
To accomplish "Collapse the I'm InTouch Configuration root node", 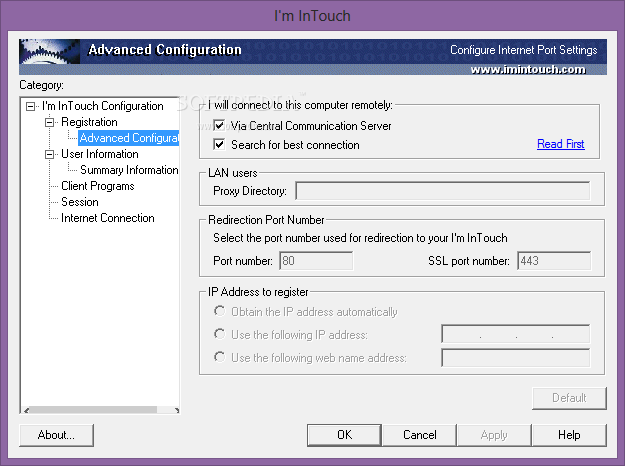I will (x=30, y=106).
